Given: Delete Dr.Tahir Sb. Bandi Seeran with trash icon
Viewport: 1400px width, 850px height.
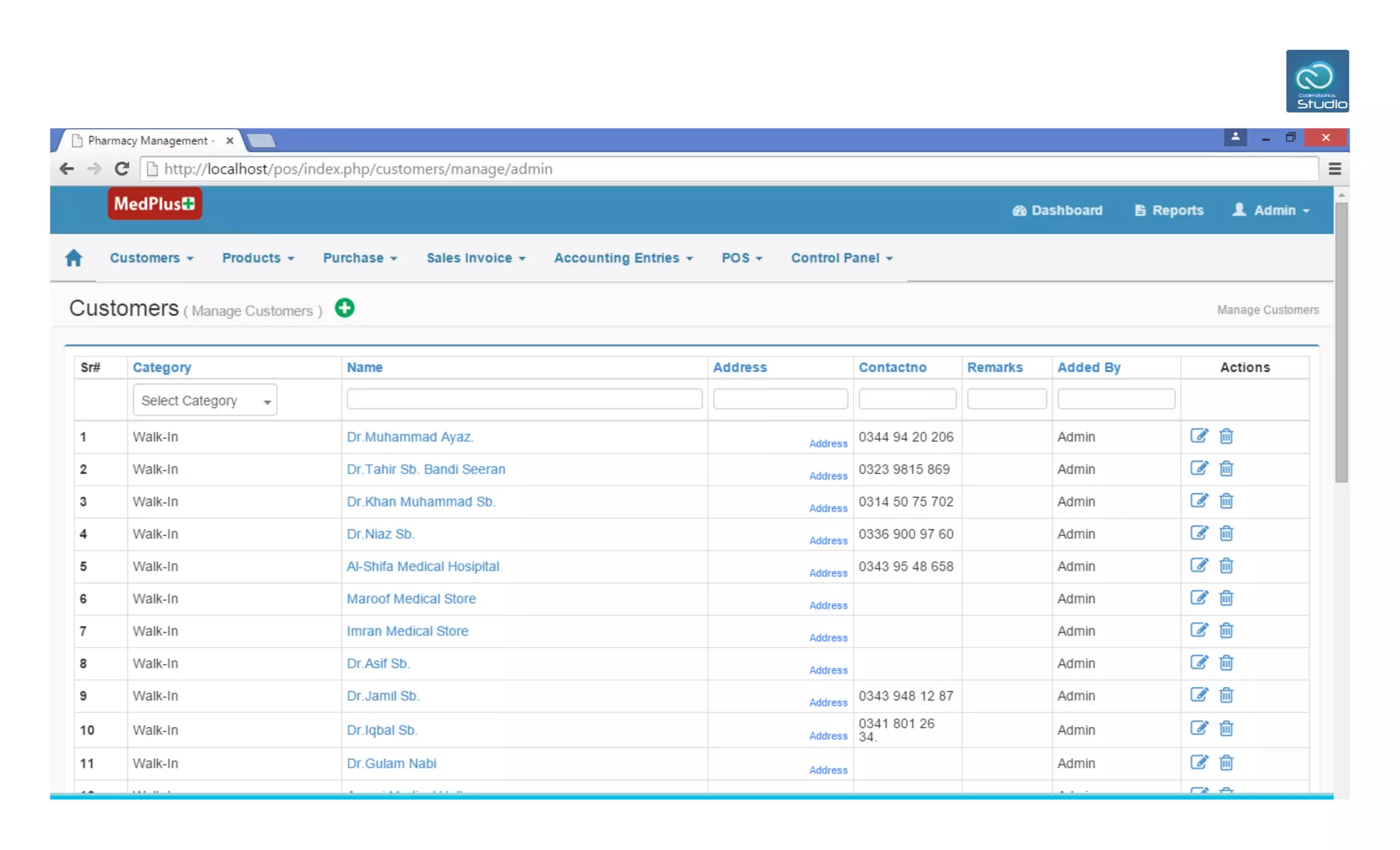Looking at the screenshot, I should [1226, 469].
